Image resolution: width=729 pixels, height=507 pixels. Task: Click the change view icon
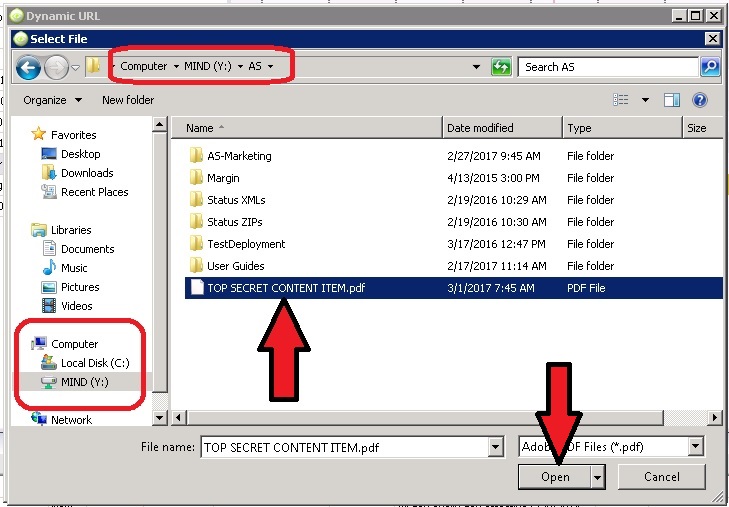[x=621, y=99]
